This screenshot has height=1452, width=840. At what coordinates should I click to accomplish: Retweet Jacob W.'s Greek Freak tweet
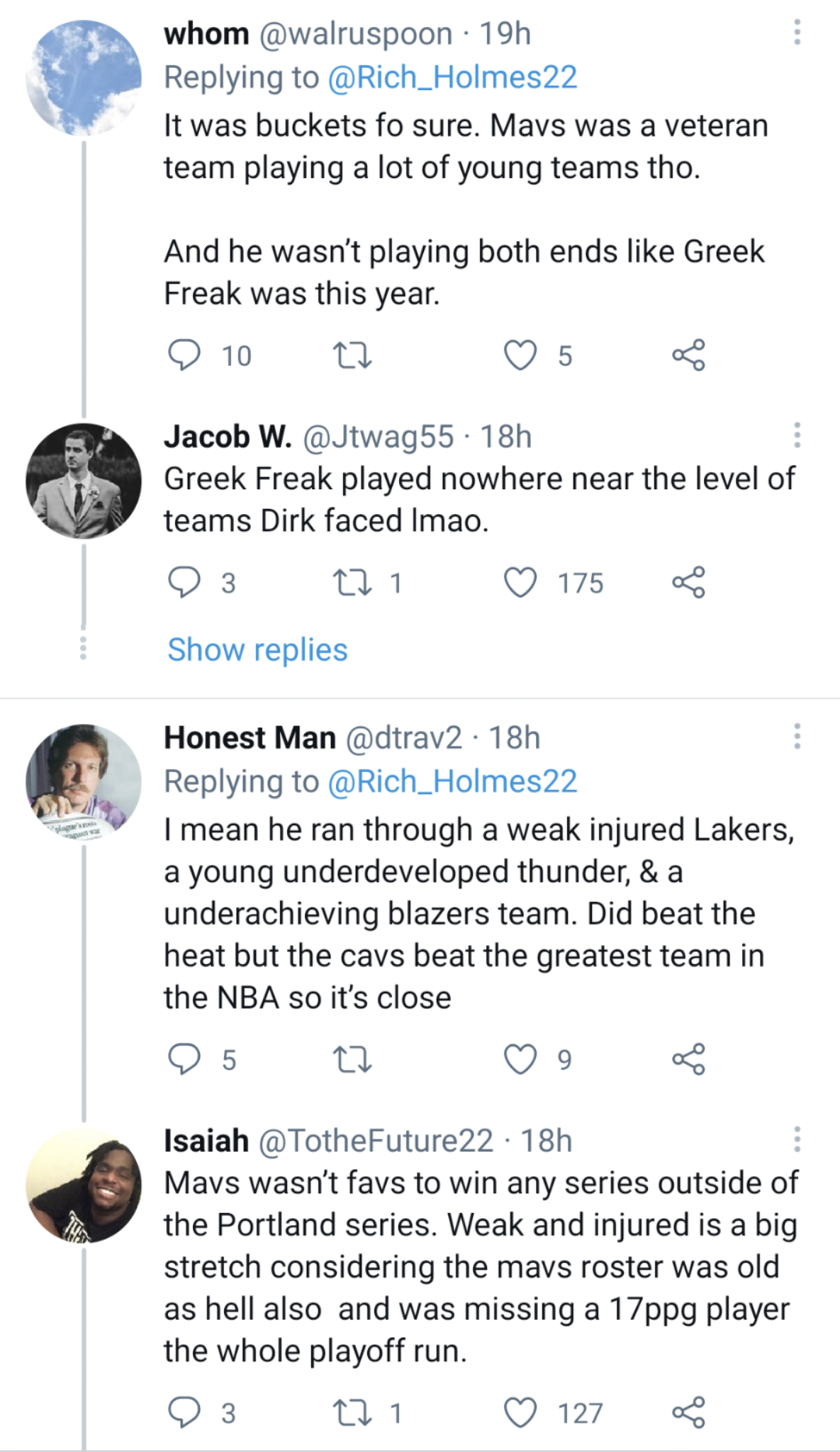[x=352, y=583]
